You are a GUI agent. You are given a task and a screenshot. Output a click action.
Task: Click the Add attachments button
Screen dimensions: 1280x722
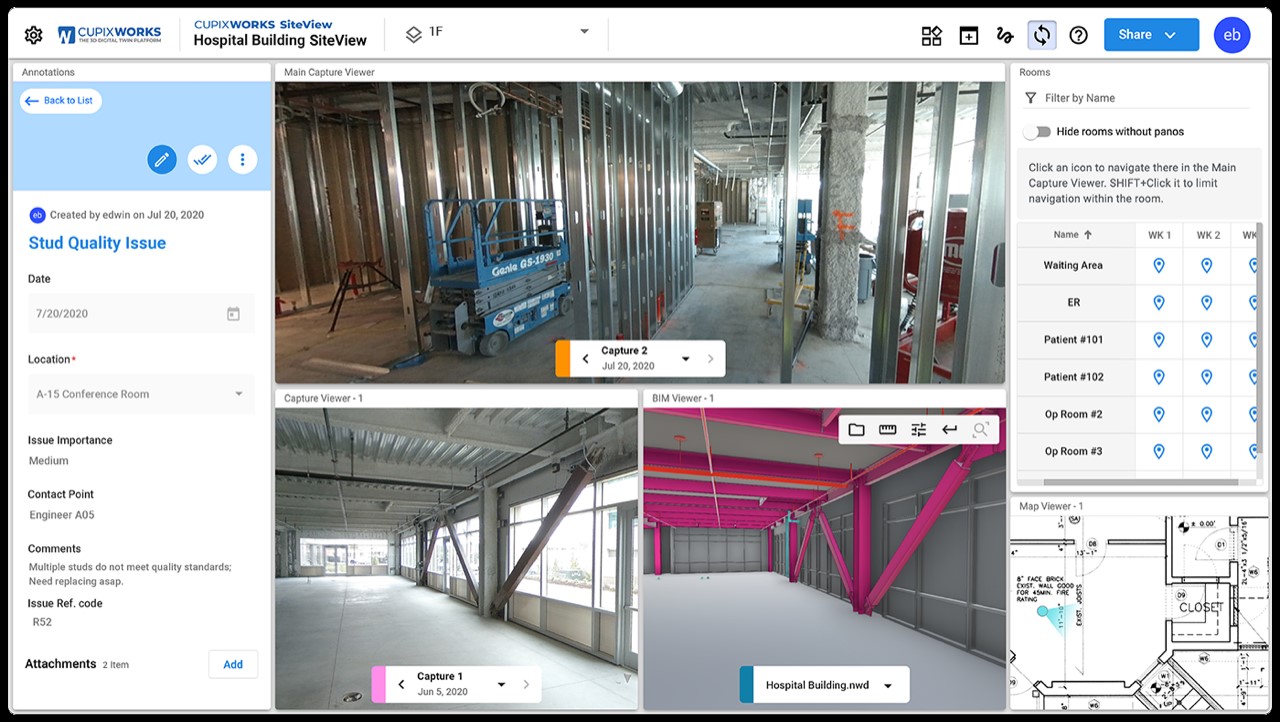(233, 664)
